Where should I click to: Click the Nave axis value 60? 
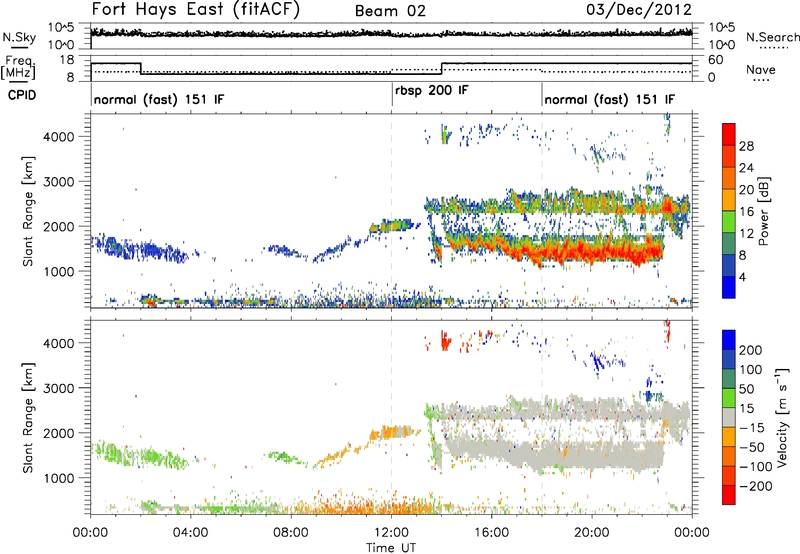coord(716,60)
